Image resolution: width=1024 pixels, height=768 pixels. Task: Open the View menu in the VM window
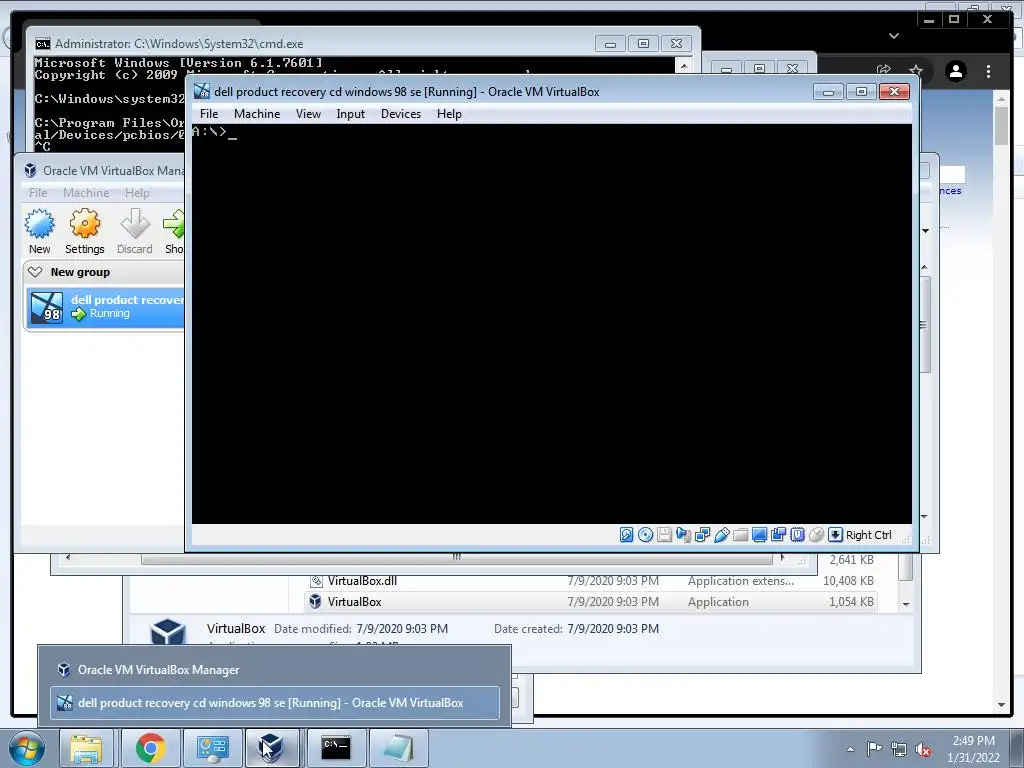(x=308, y=114)
